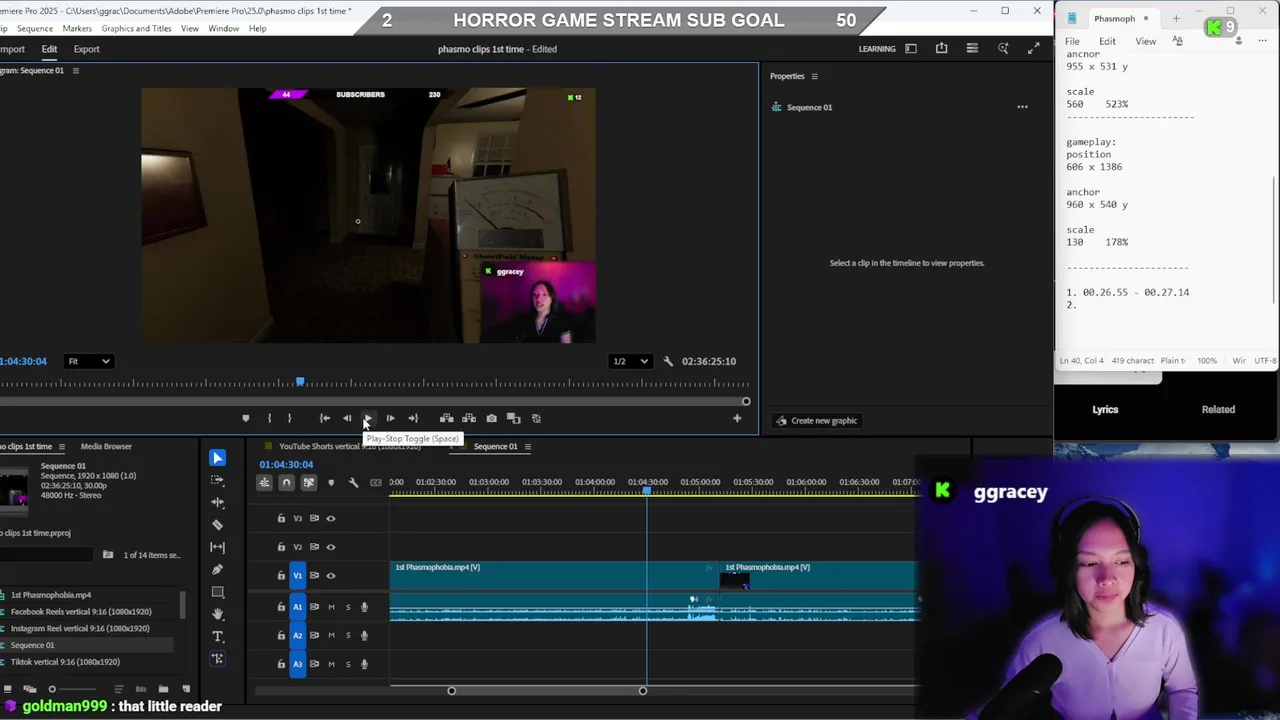Switch to YouTube Shorts vertical sequence tab
Image resolution: width=1280 pixels, height=720 pixels.
tap(350, 447)
